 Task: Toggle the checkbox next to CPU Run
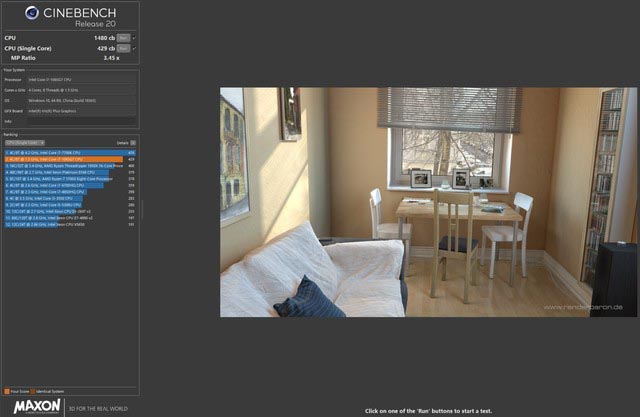134,38
